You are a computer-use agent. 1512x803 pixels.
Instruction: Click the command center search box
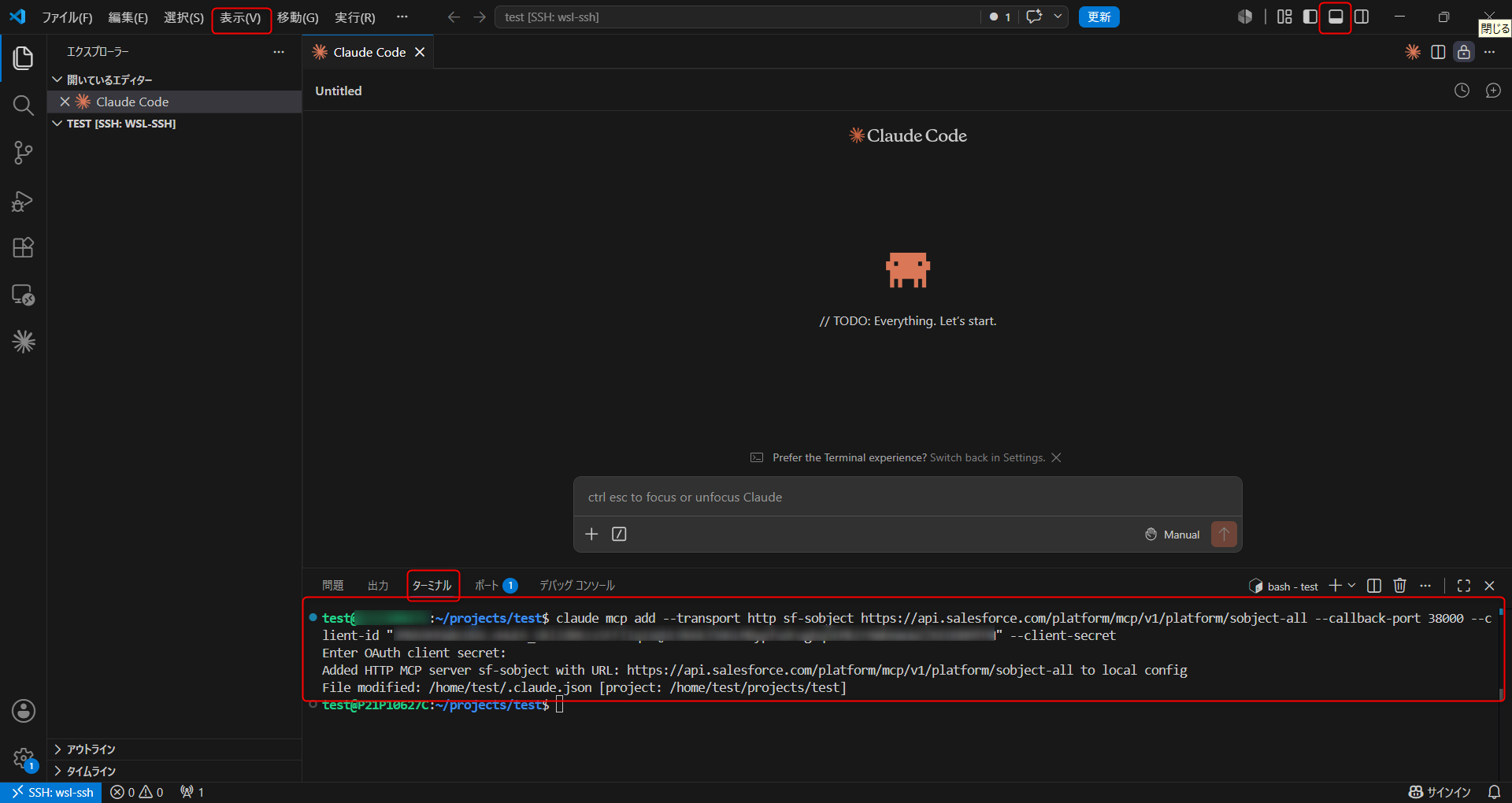737,17
